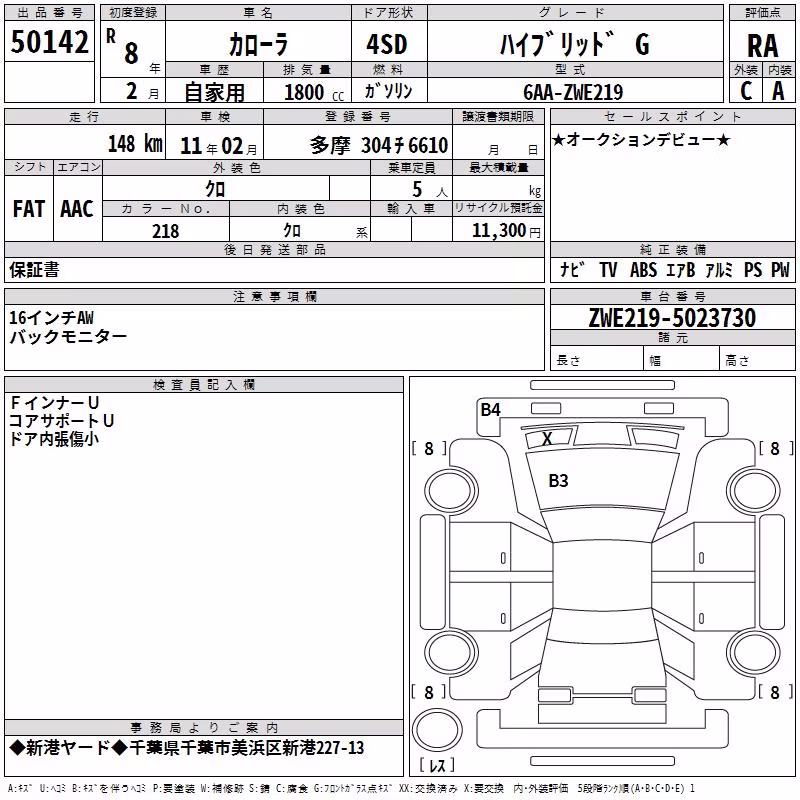The height and width of the screenshot is (800, 800).
Task: Select chassis number ZWE219-5023730
Action: tap(672, 317)
